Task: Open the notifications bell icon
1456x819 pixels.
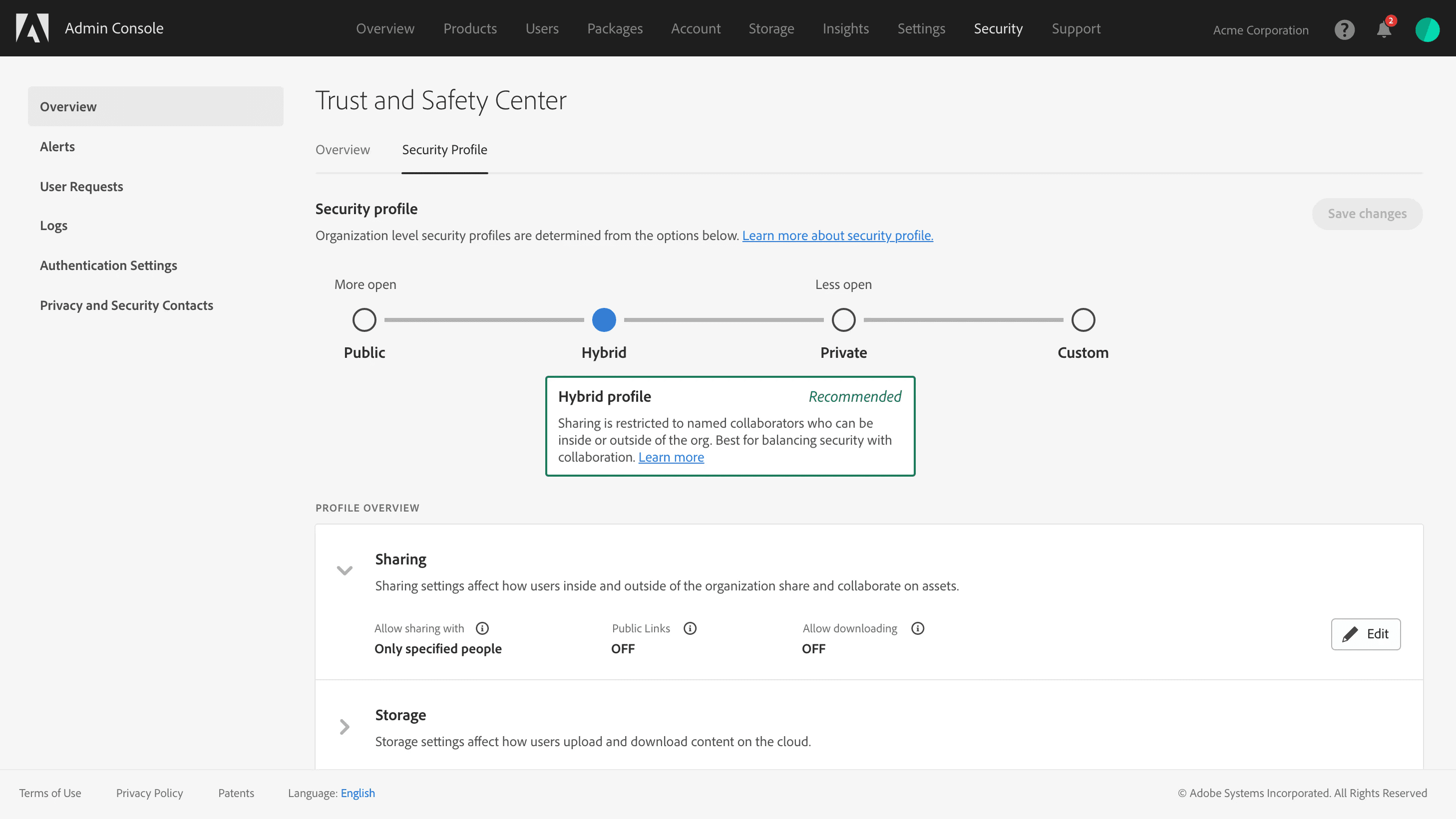Action: pyautogui.click(x=1384, y=29)
